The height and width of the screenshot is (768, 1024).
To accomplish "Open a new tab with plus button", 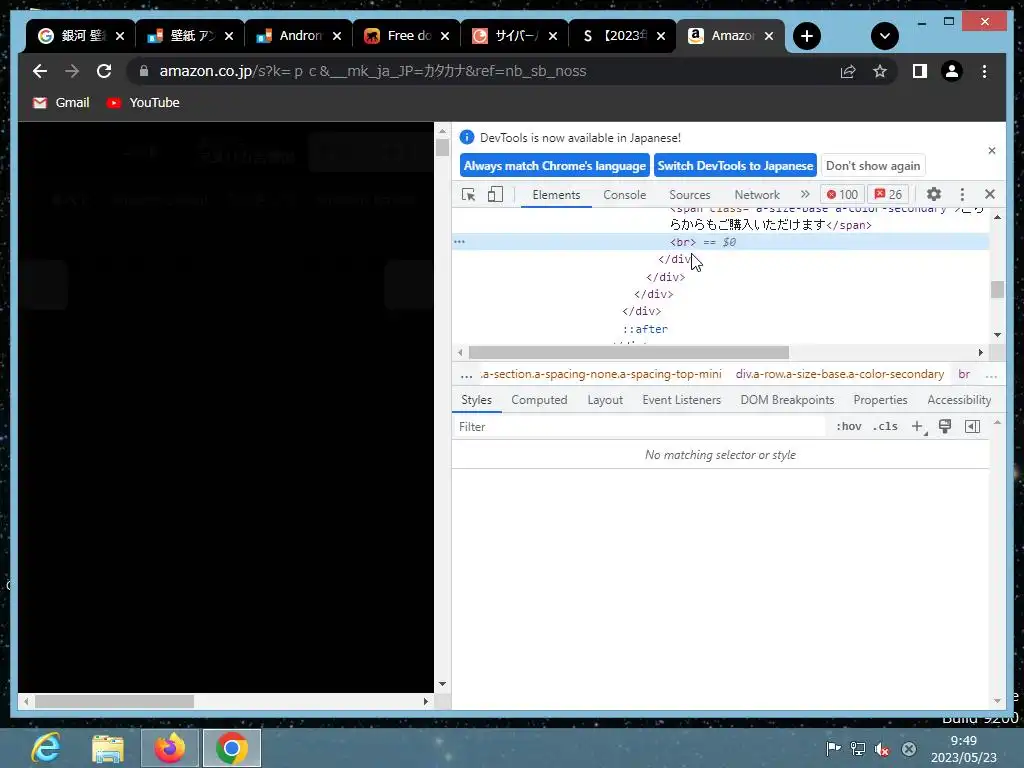I will tap(807, 36).
